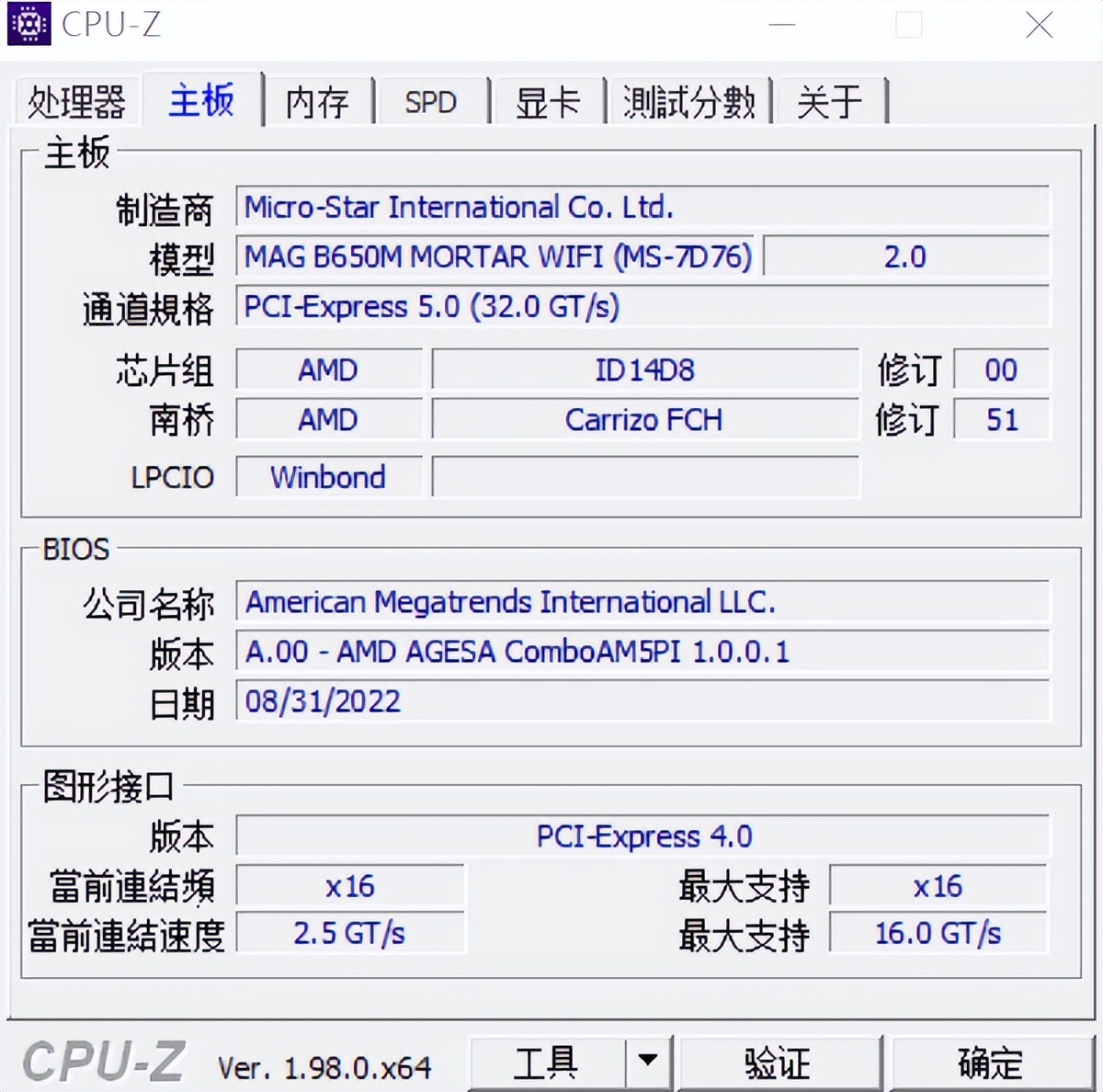The image size is (1103, 1092).
Task: Click the BIOS version field with AMD AGESA
Action: (x=643, y=652)
